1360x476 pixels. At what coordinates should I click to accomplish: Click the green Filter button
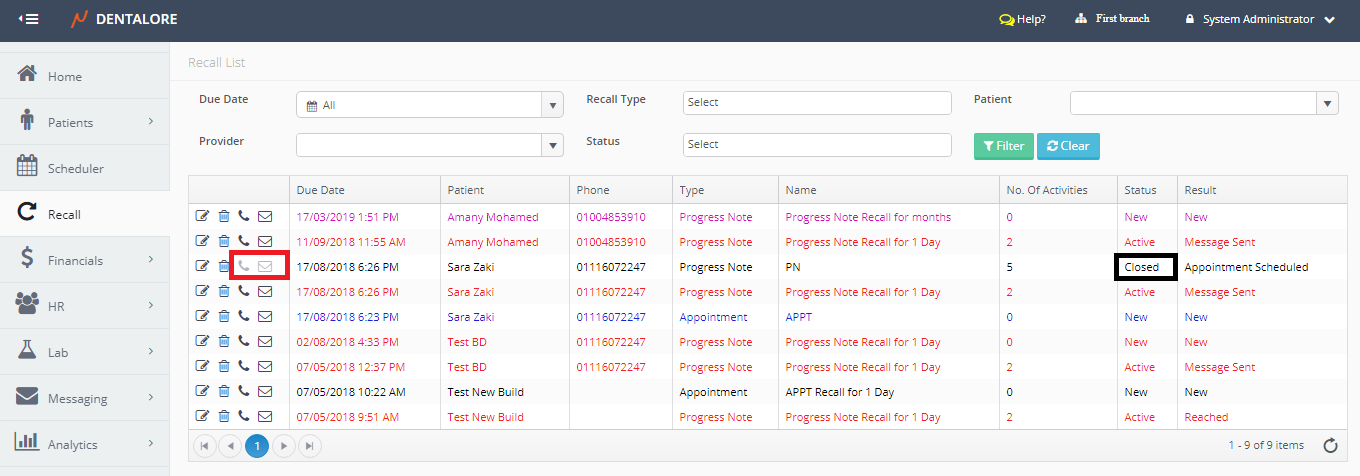click(x=1003, y=146)
